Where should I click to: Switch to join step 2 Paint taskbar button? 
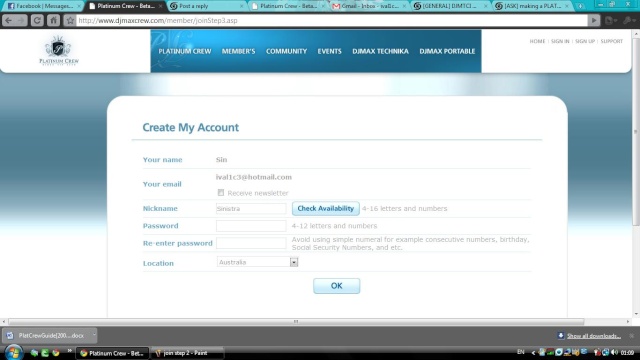pyautogui.click(x=187, y=353)
